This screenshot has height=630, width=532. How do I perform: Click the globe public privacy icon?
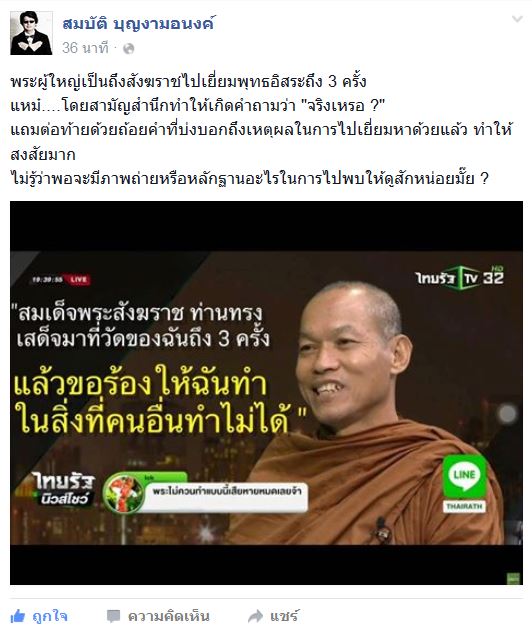click(x=129, y=49)
